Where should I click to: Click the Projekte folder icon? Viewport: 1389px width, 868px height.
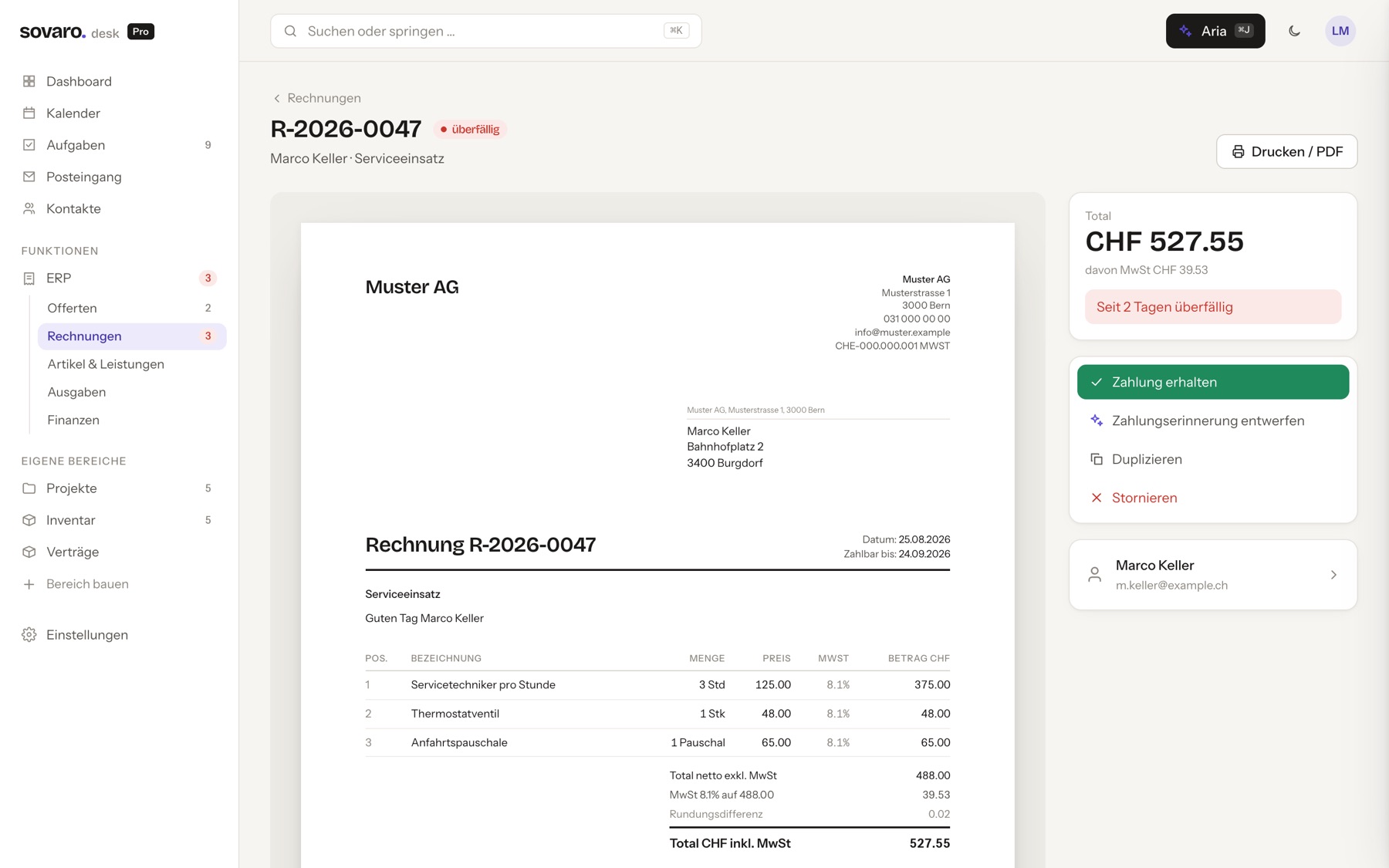tap(29, 488)
